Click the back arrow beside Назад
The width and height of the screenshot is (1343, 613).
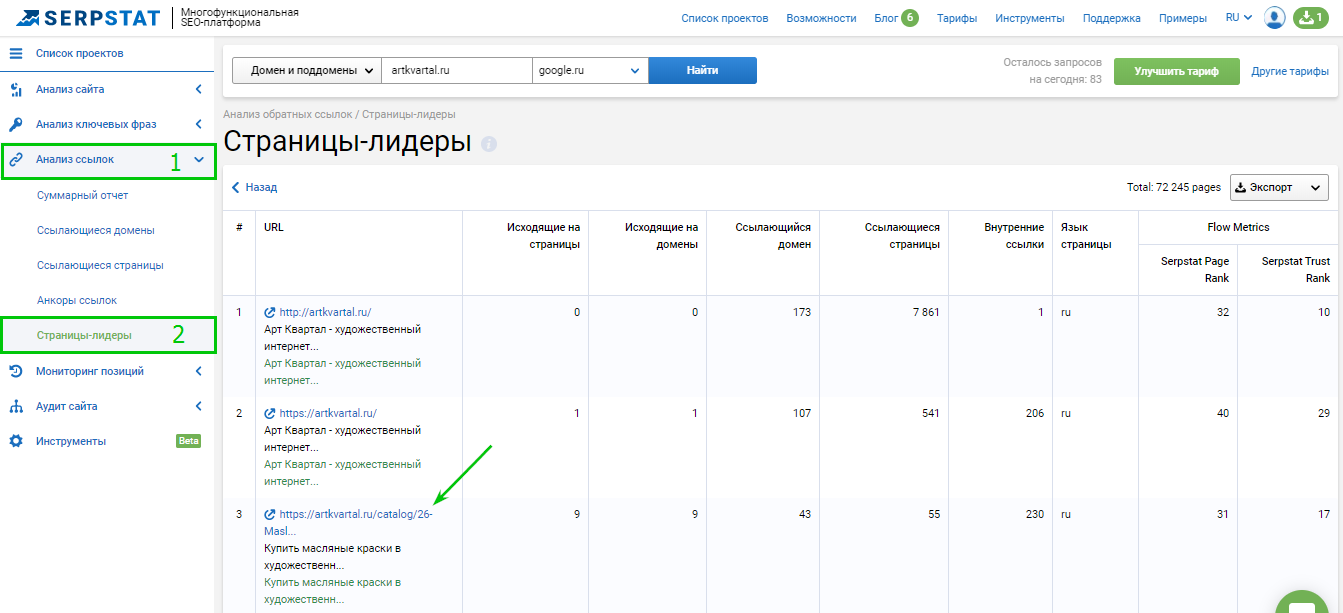235,187
